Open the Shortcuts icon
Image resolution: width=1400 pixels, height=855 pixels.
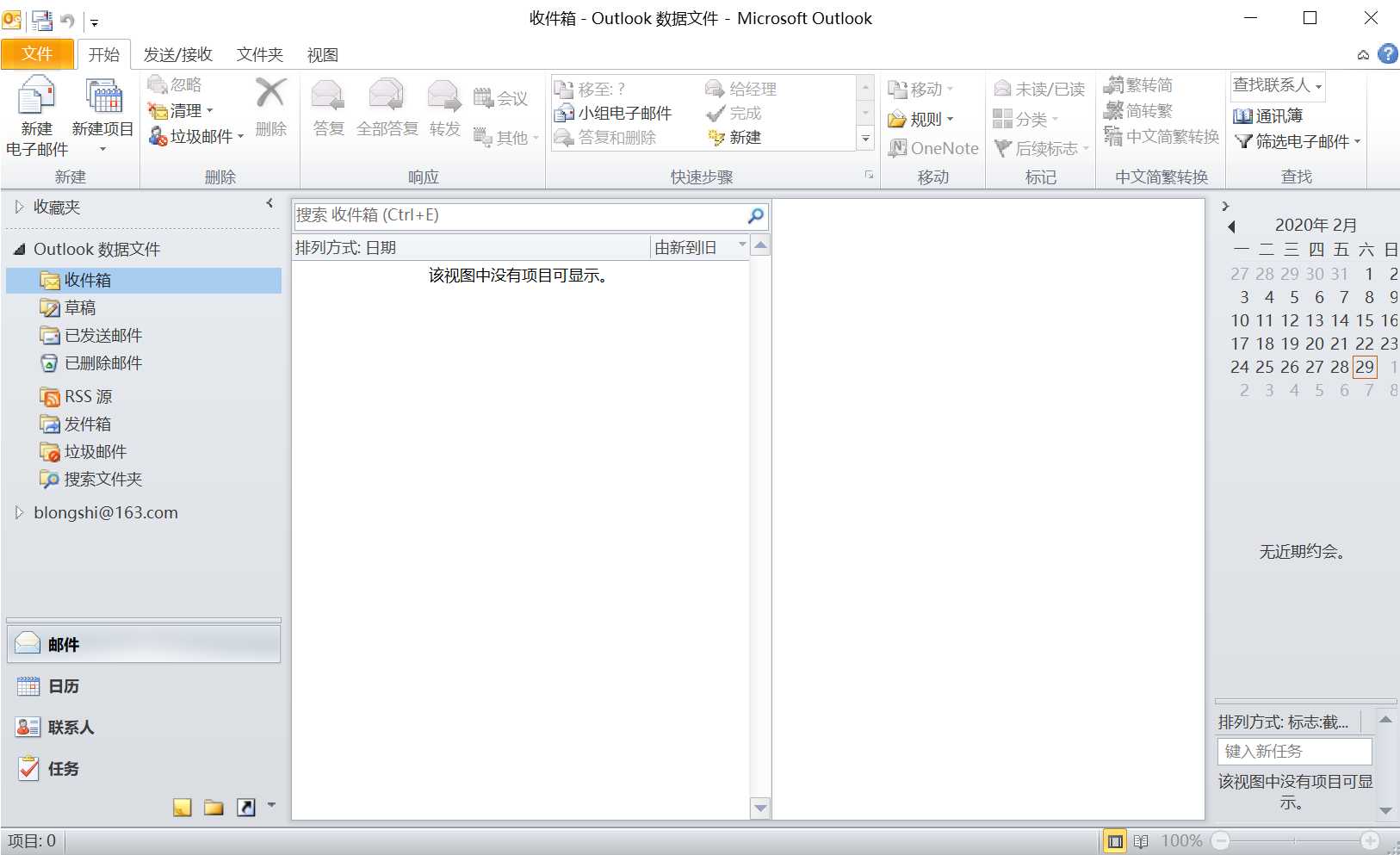pos(246,807)
